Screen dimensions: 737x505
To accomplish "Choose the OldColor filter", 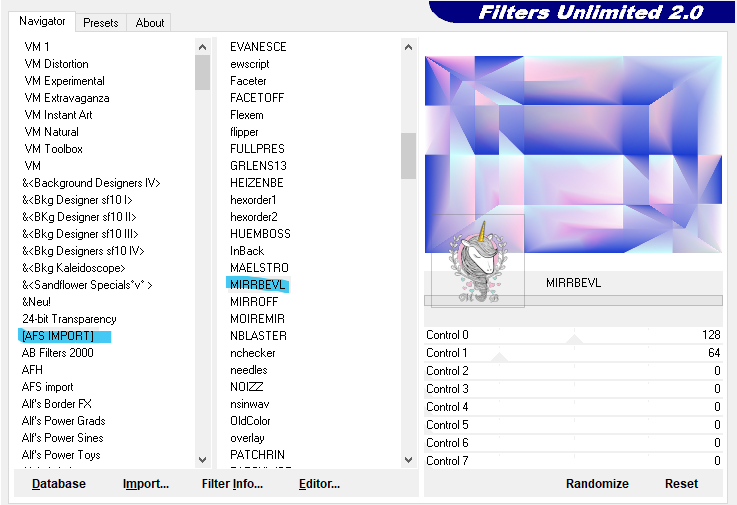I will (x=250, y=420).
